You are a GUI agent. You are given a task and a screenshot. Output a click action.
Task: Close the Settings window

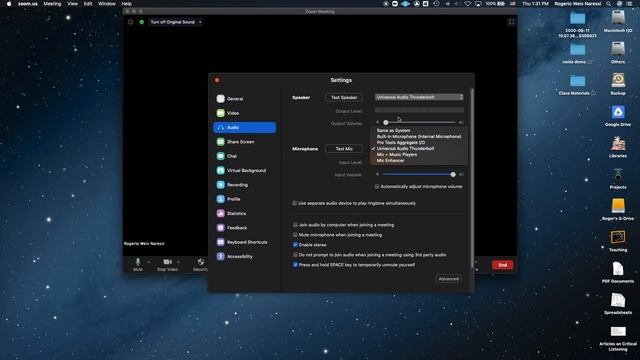217,80
